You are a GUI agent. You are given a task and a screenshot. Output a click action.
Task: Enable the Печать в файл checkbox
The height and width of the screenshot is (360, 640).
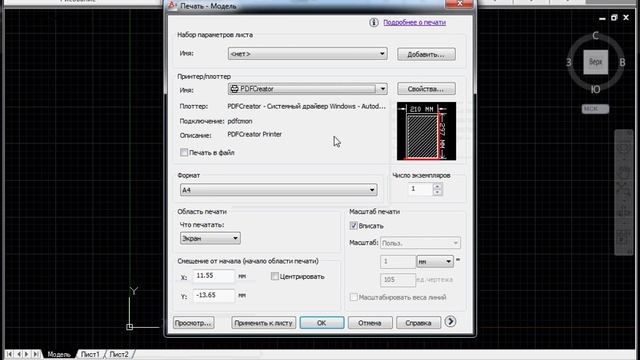click(184, 152)
